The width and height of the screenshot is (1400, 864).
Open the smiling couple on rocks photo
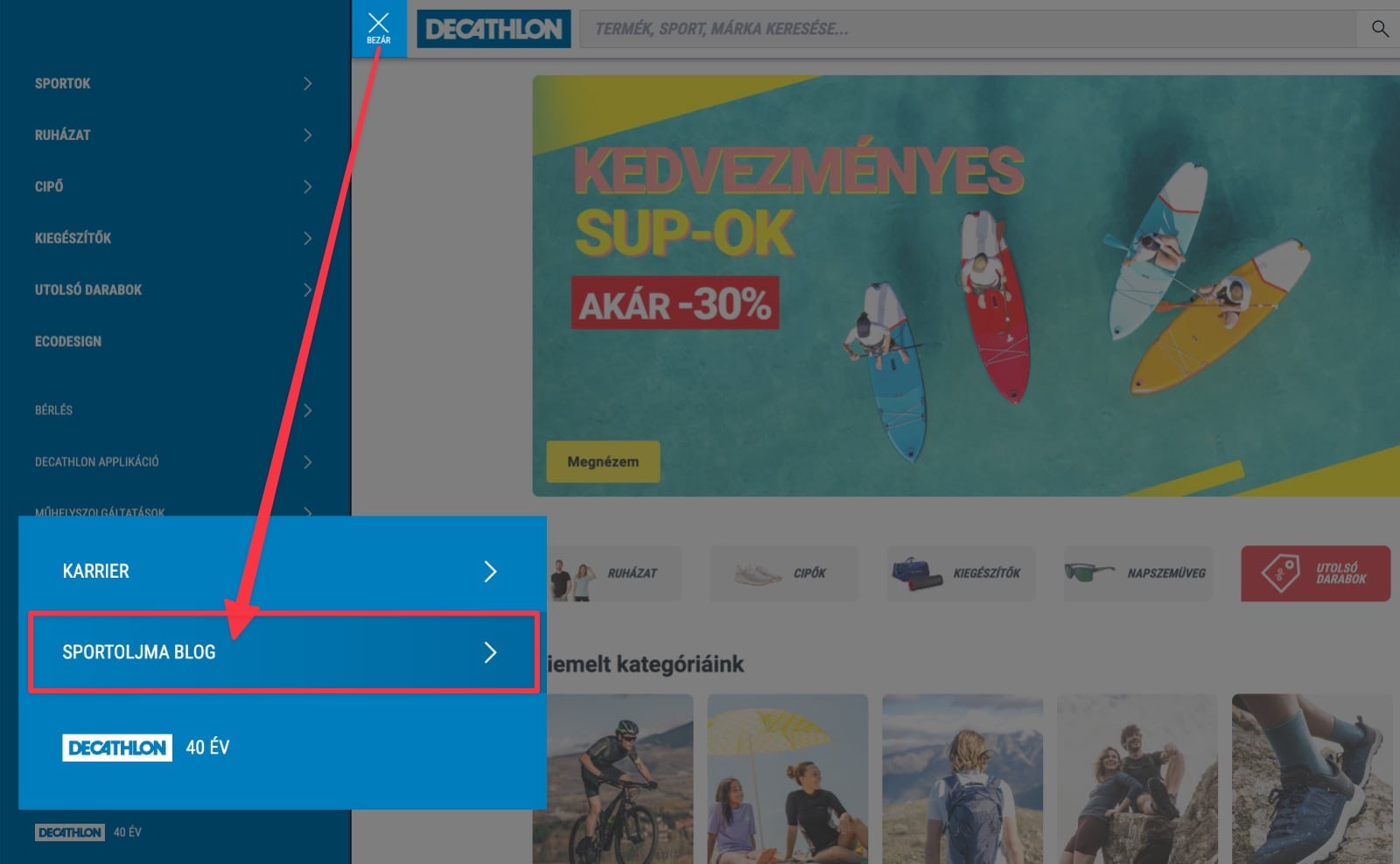(x=1137, y=779)
